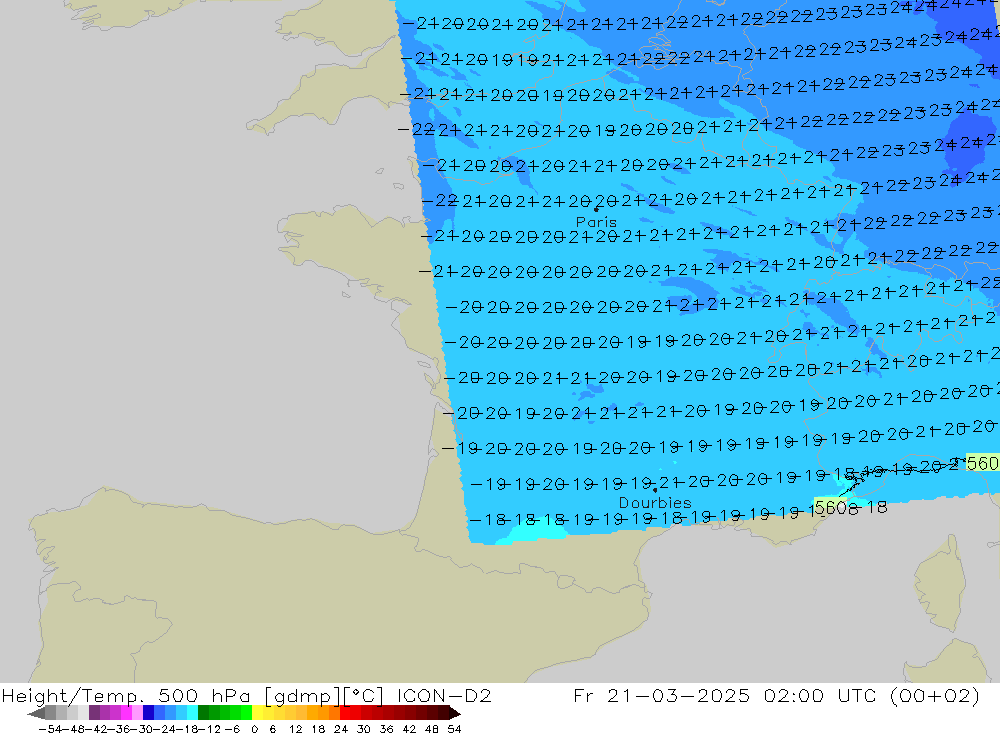
Task: Click the legend value '54'
Action: pos(454,729)
